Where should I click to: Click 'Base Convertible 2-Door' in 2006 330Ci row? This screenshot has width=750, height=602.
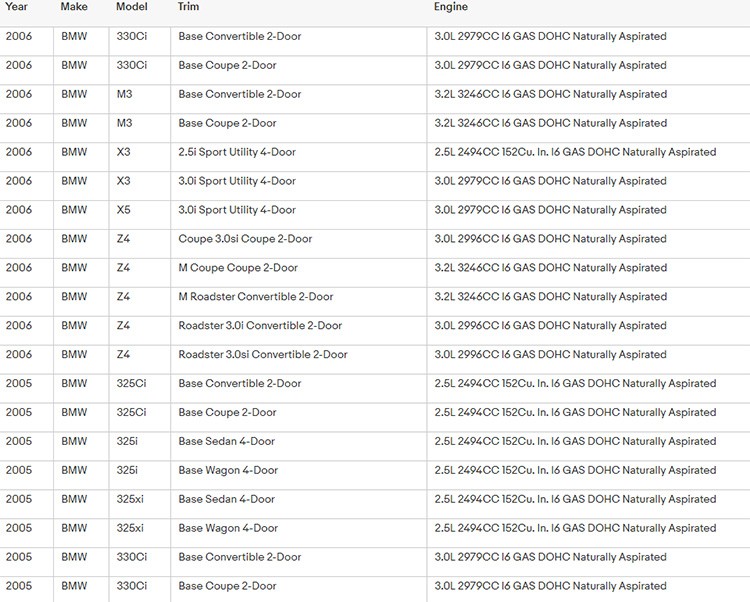[x=240, y=36]
